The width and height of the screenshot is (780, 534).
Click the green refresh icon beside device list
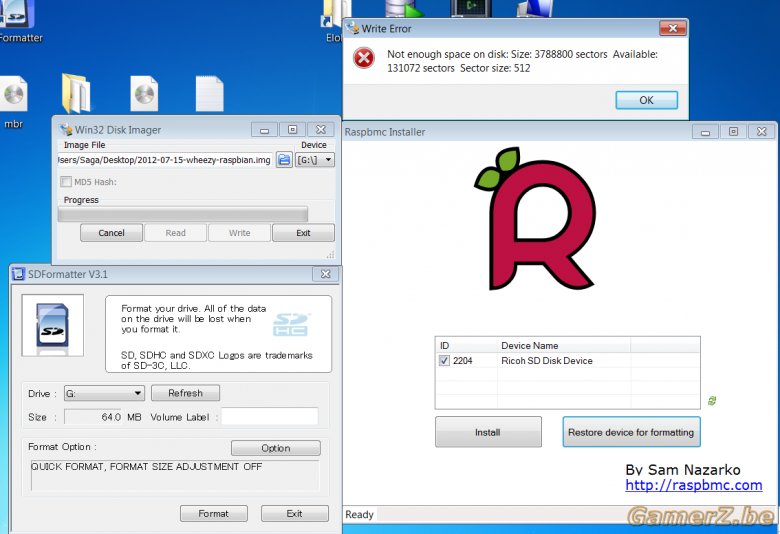tap(712, 401)
